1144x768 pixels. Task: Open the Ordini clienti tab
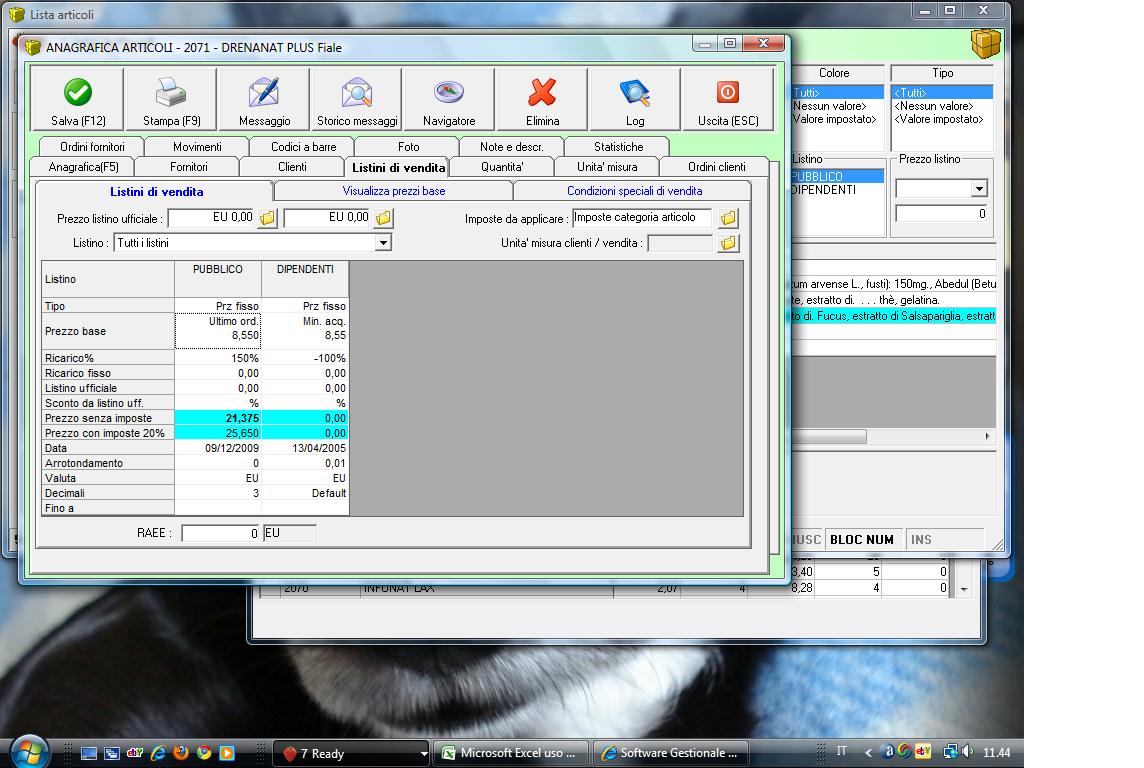[716, 167]
